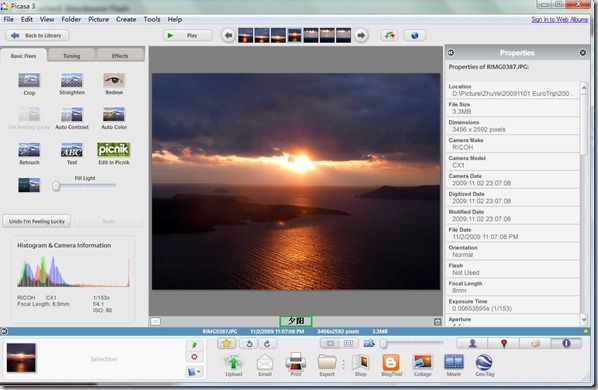Switch to the Tuning tab
Viewport: 598px width, 390px height.
click(x=71, y=56)
